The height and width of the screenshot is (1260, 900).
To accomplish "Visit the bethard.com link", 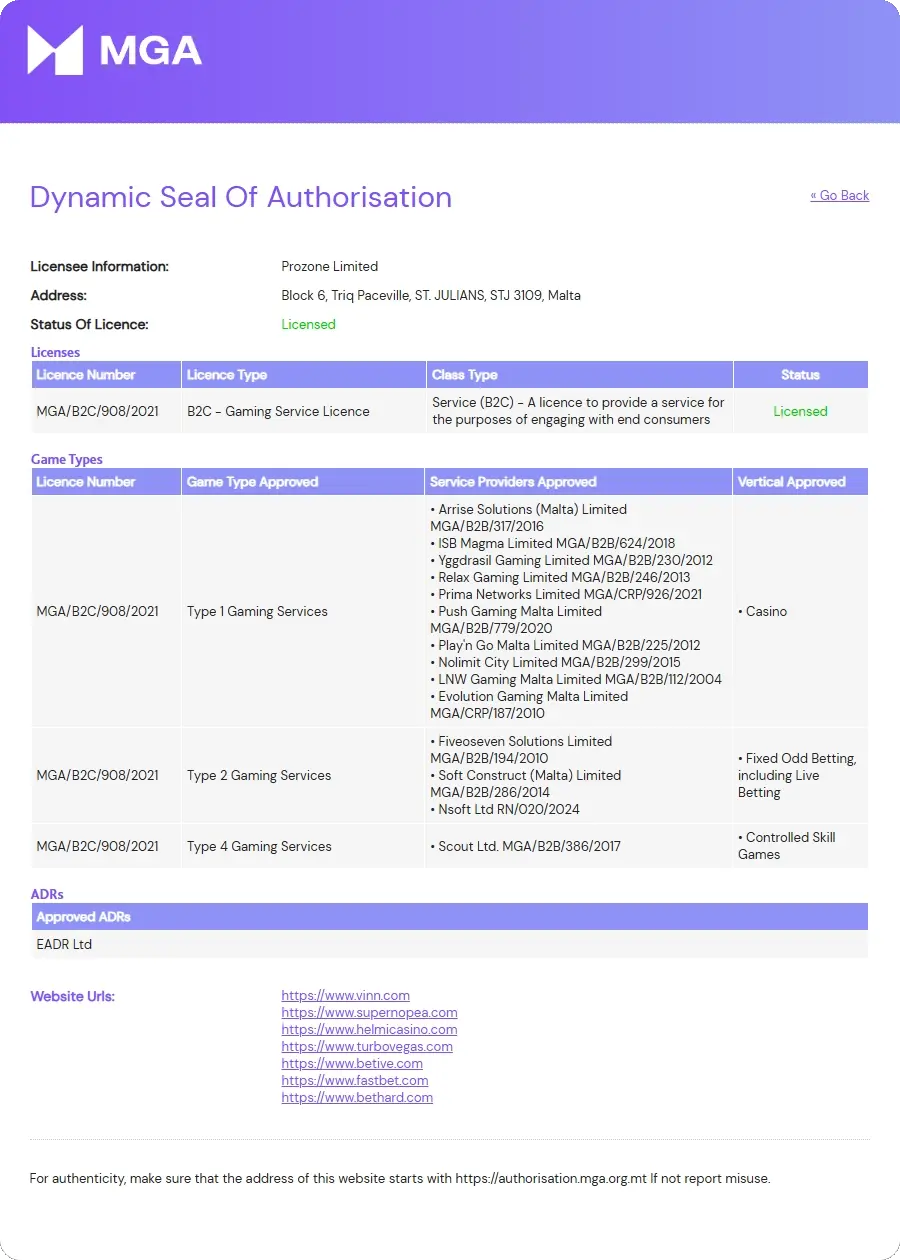I will (357, 1097).
